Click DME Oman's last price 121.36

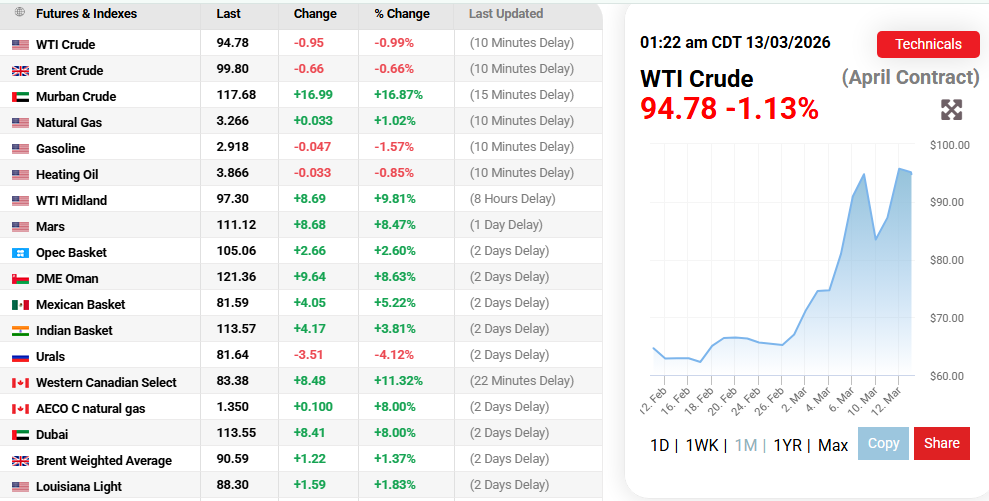237,276
